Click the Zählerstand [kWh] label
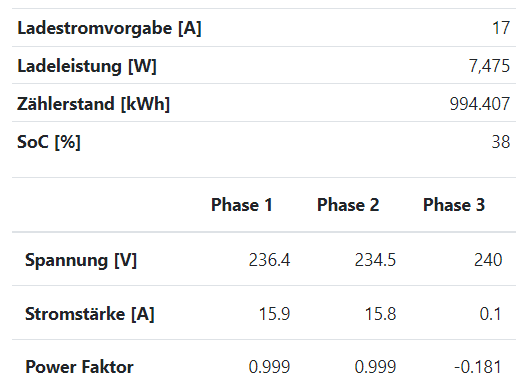 tap(93, 104)
